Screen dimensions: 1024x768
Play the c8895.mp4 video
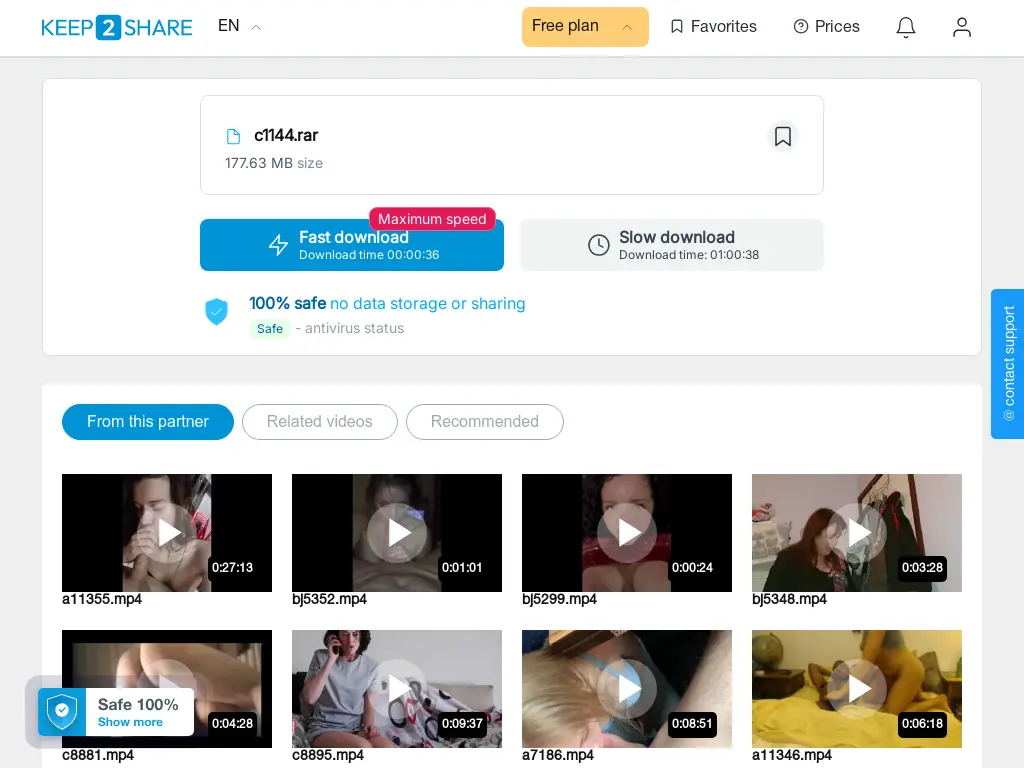coord(397,689)
